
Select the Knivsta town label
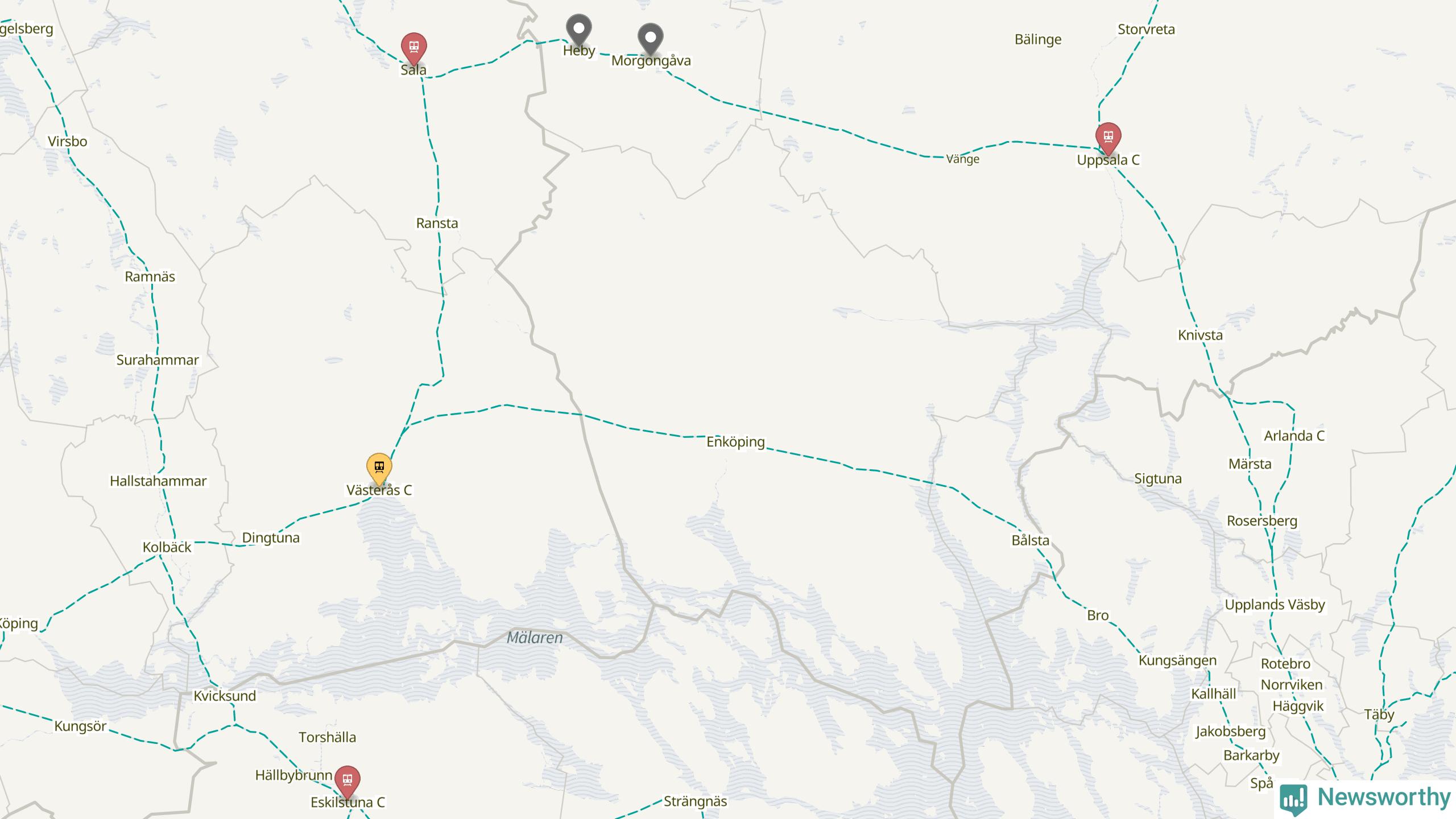point(1200,335)
